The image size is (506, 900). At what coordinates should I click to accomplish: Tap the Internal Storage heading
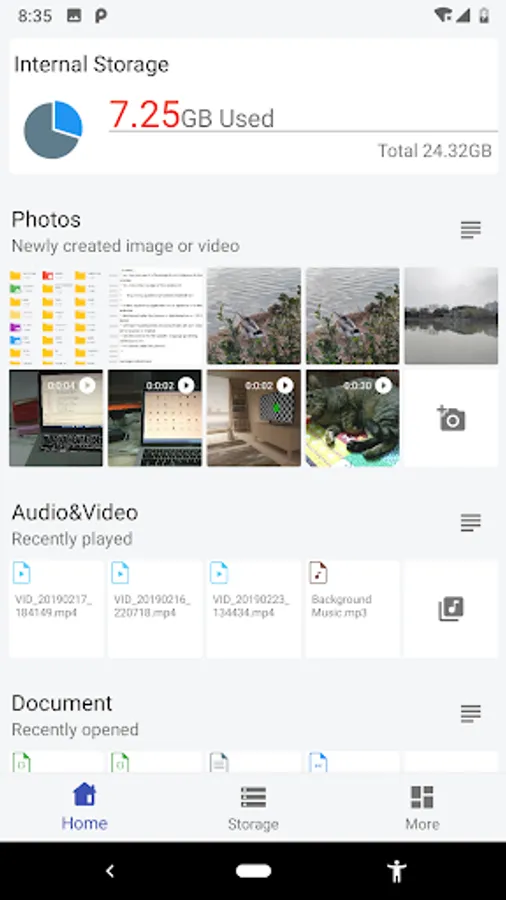[x=91, y=64]
